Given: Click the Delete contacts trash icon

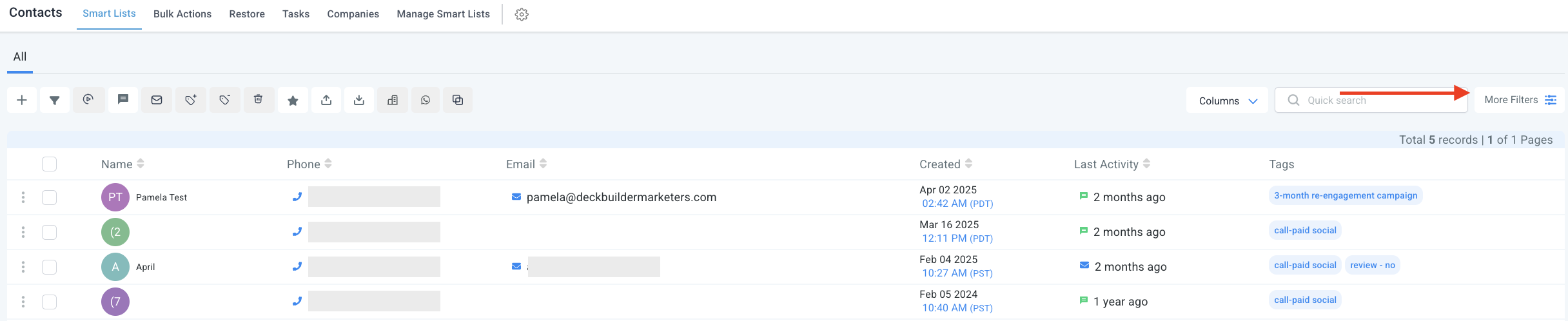Looking at the screenshot, I should pyautogui.click(x=259, y=100).
